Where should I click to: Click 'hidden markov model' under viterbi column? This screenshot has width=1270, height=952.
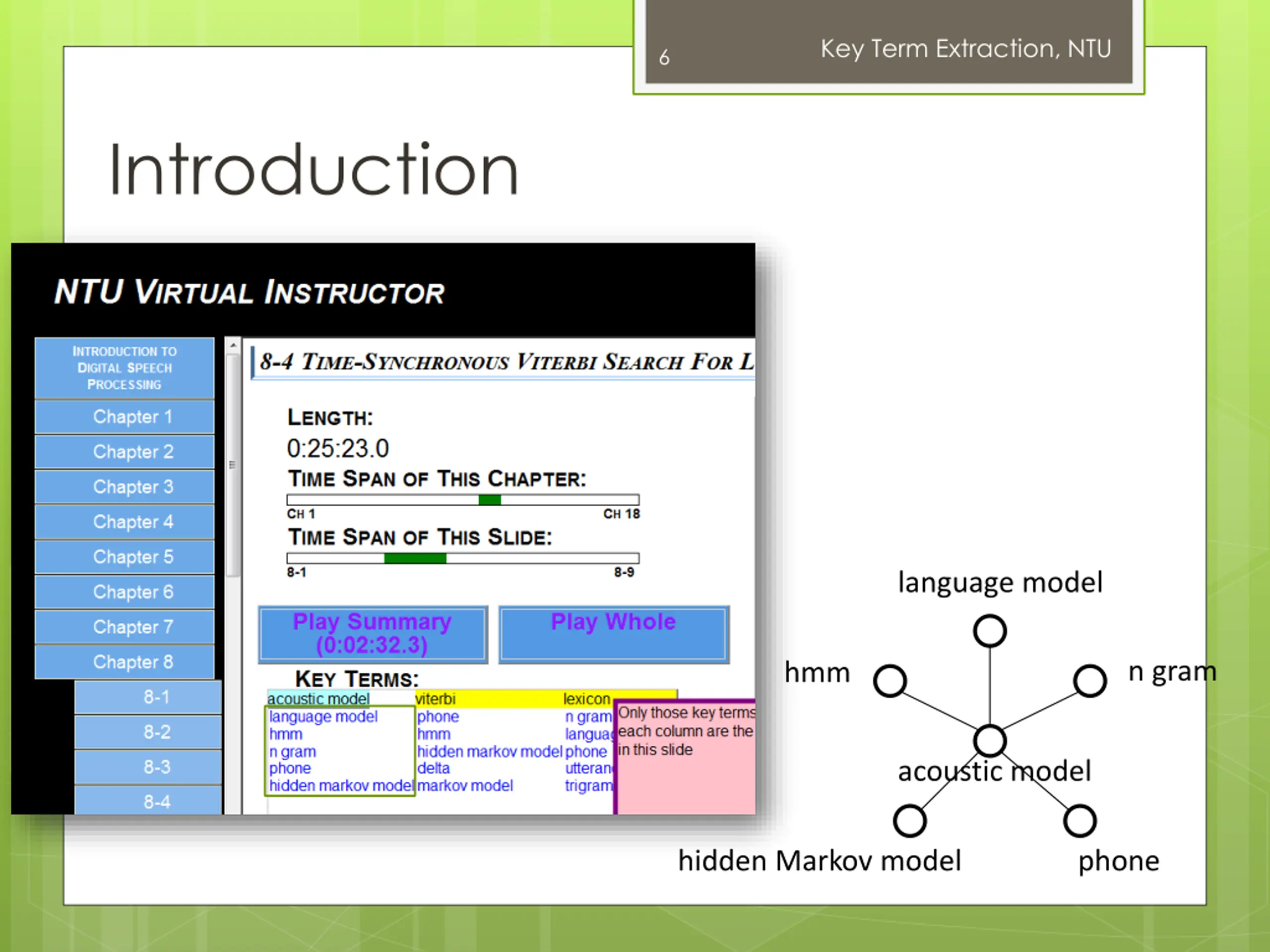(489, 751)
